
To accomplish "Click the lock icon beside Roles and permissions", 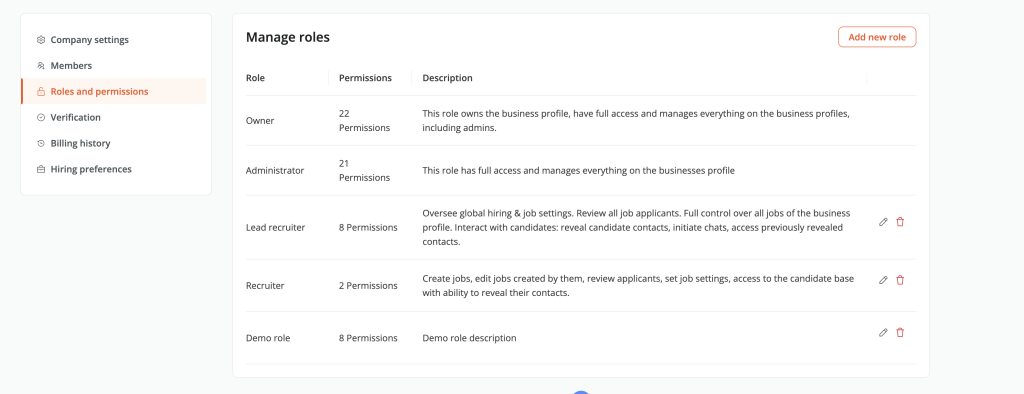I will point(40,91).
